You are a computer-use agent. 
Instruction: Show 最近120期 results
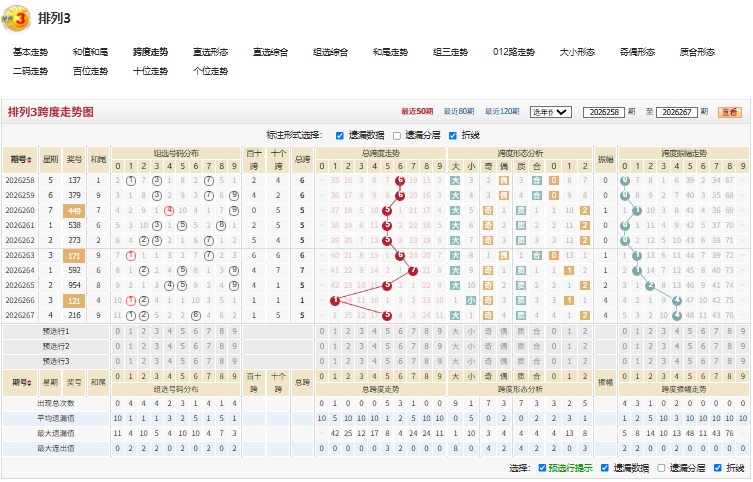(x=502, y=111)
